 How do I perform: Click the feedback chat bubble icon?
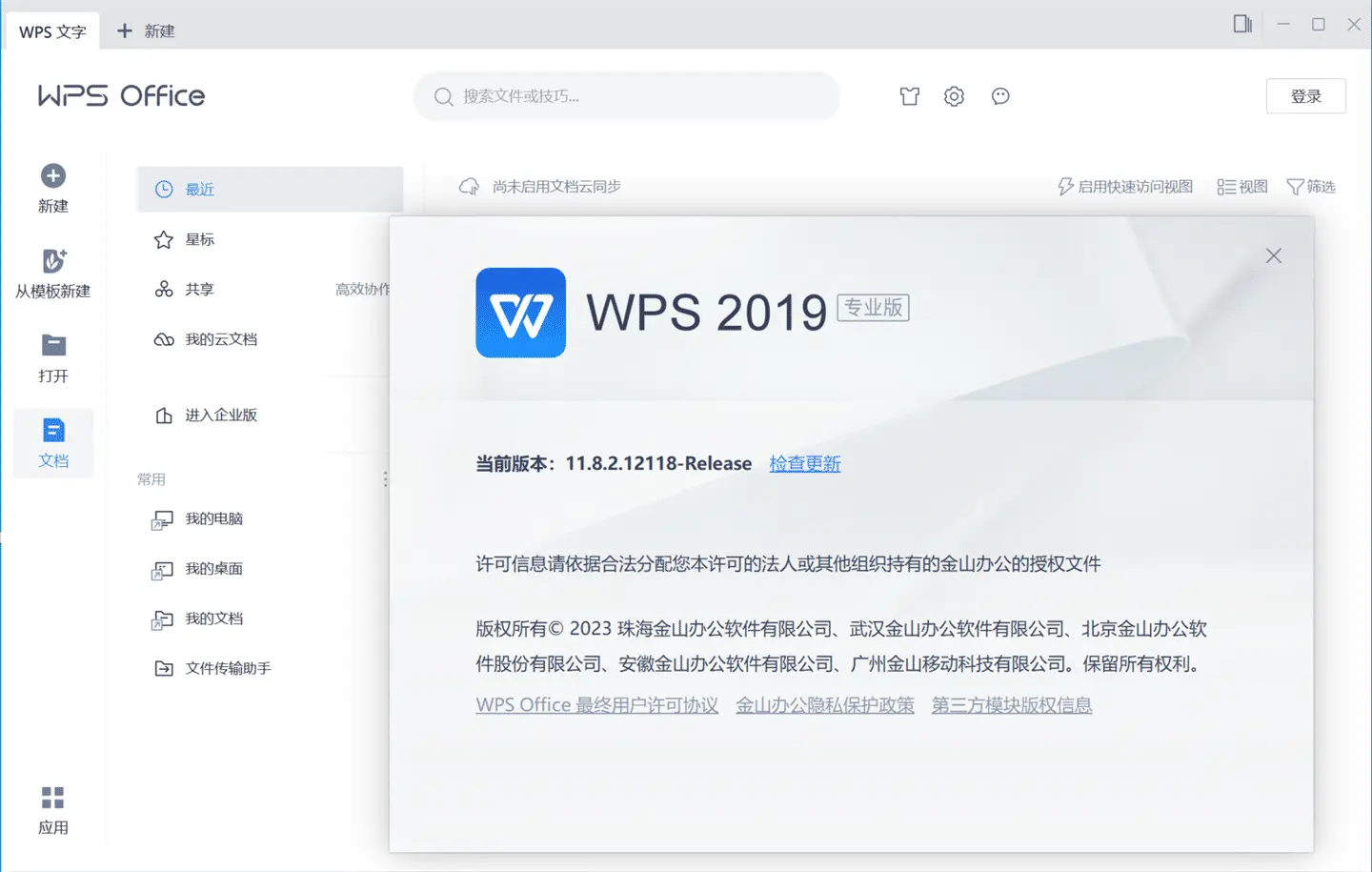(x=999, y=96)
